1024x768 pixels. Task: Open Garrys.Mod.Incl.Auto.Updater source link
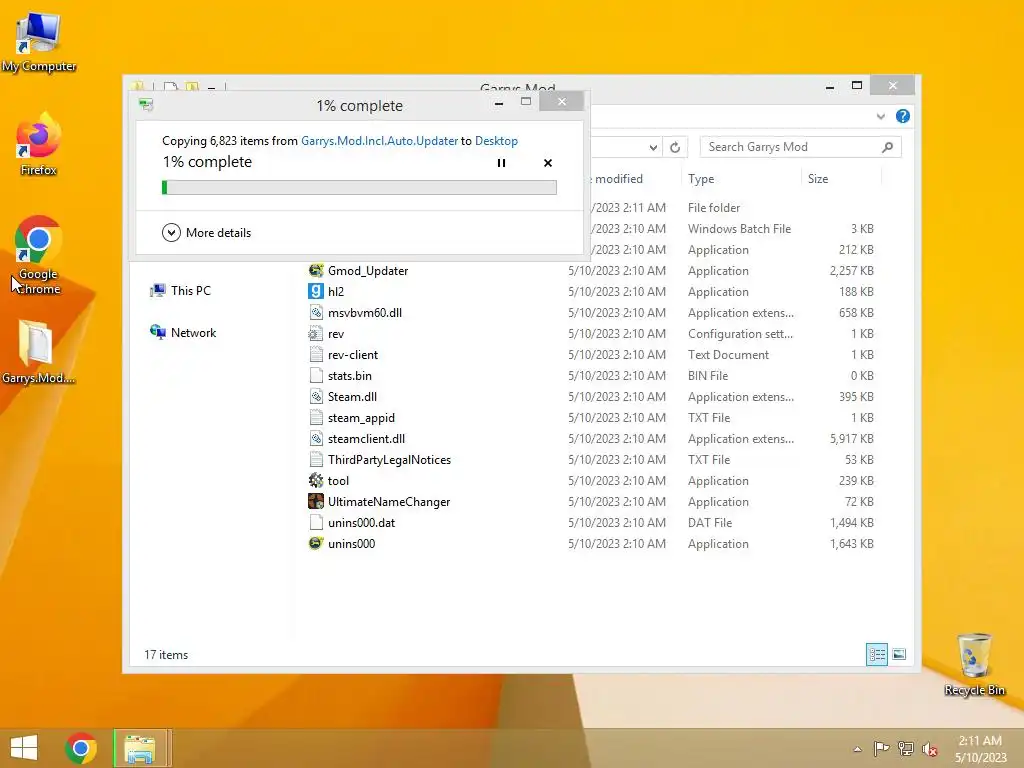pos(379,141)
